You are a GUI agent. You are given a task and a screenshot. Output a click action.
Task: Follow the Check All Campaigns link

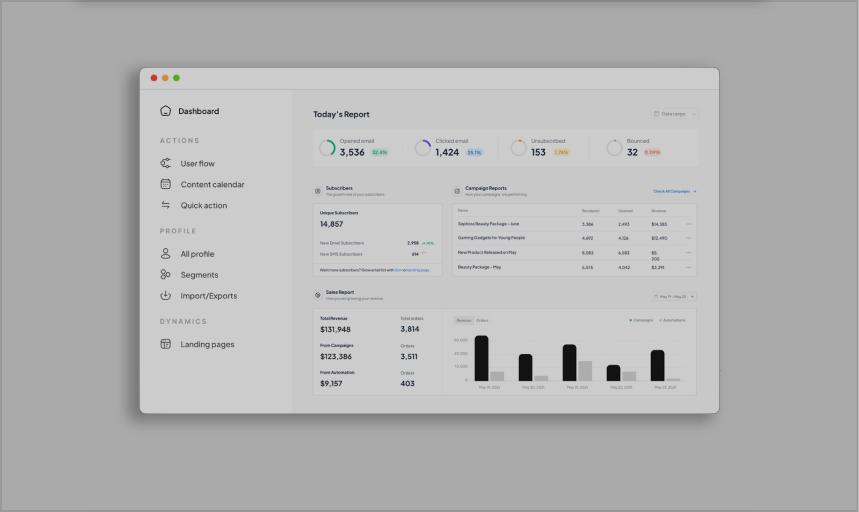(x=674, y=190)
